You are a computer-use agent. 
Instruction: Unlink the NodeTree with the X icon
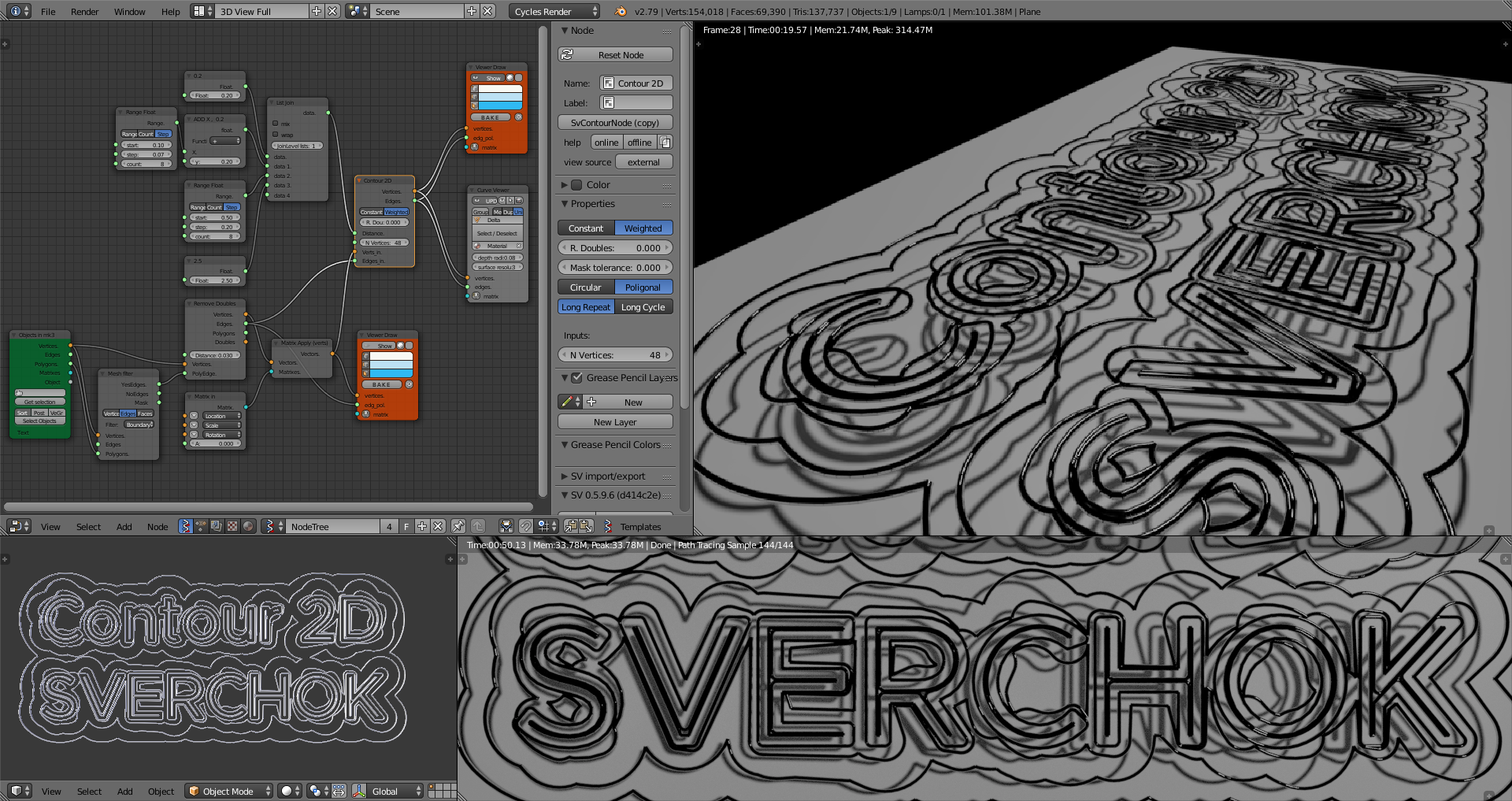point(438,526)
